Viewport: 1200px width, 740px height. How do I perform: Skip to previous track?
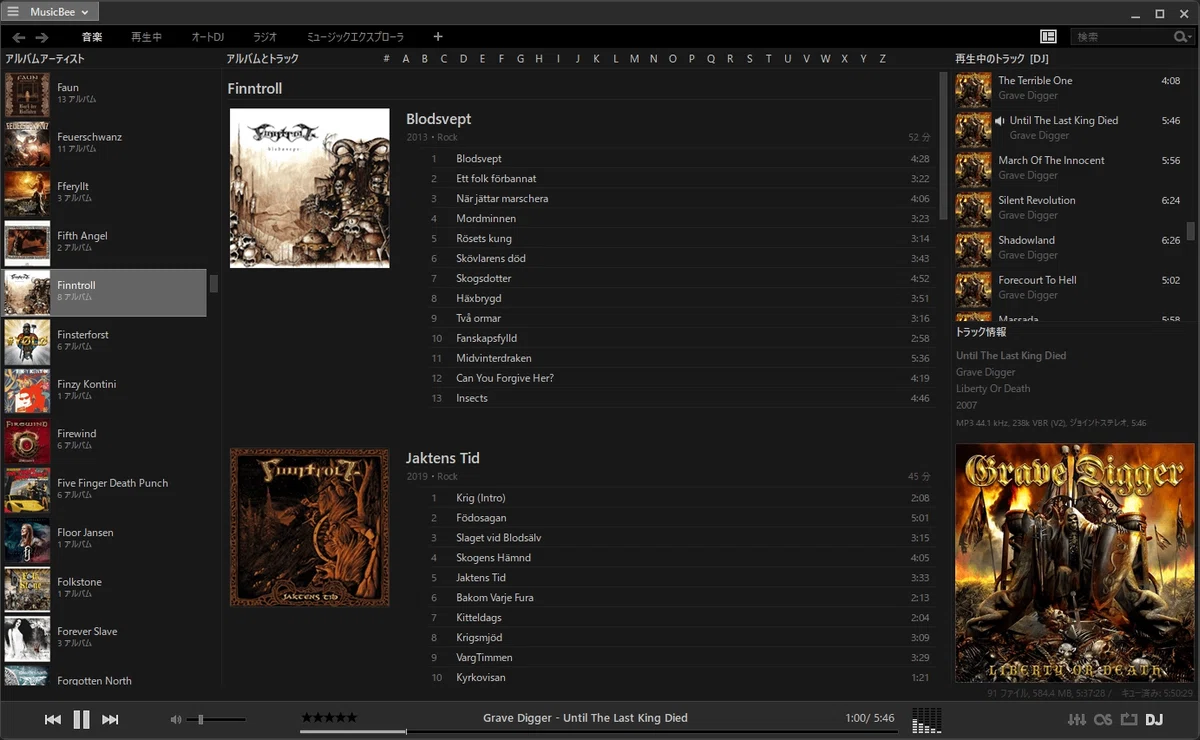pyautogui.click(x=53, y=719)
